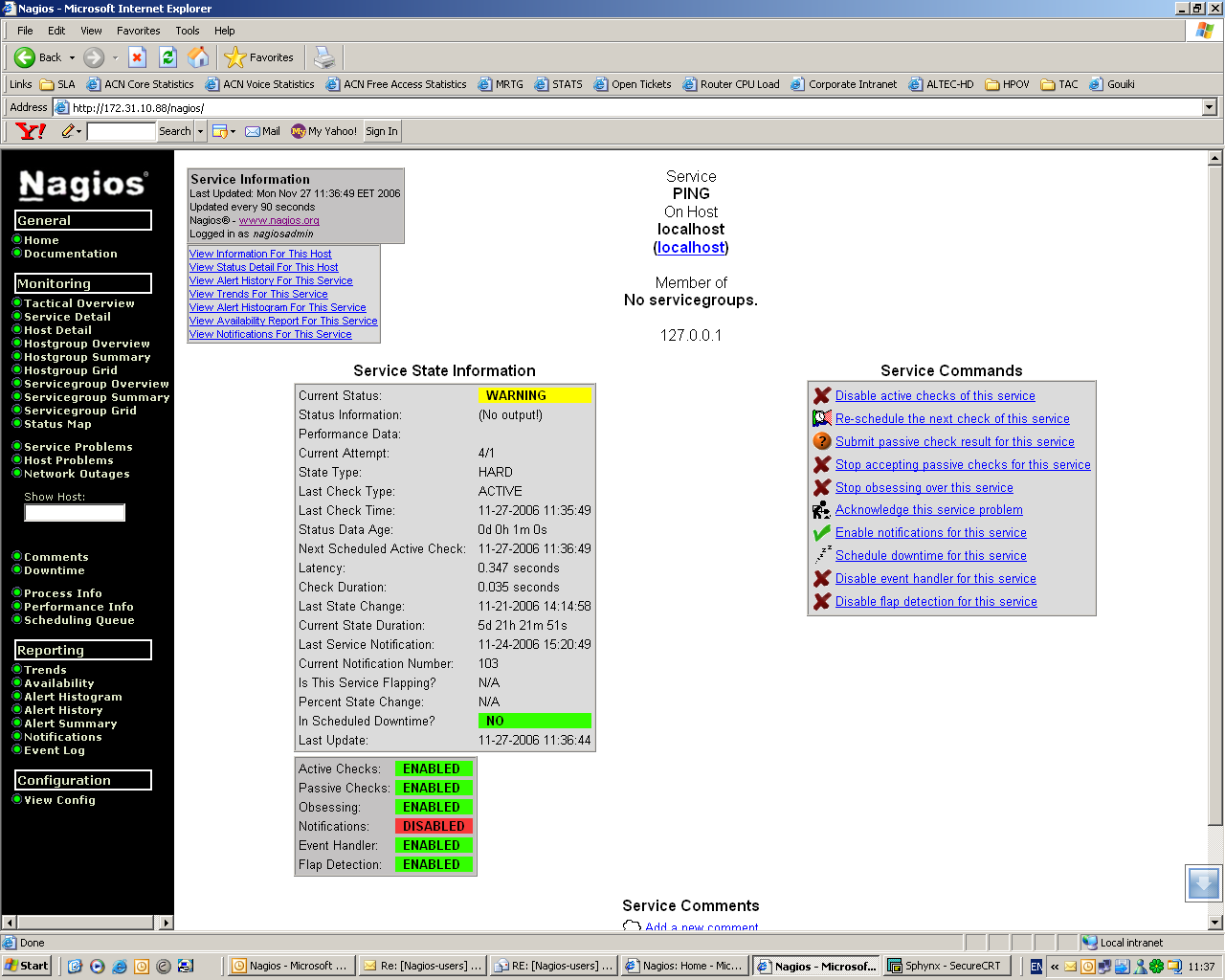Switch to the Sphynx - SecureCRT taskbar window

pyautogui.click(x=946, y=966)
